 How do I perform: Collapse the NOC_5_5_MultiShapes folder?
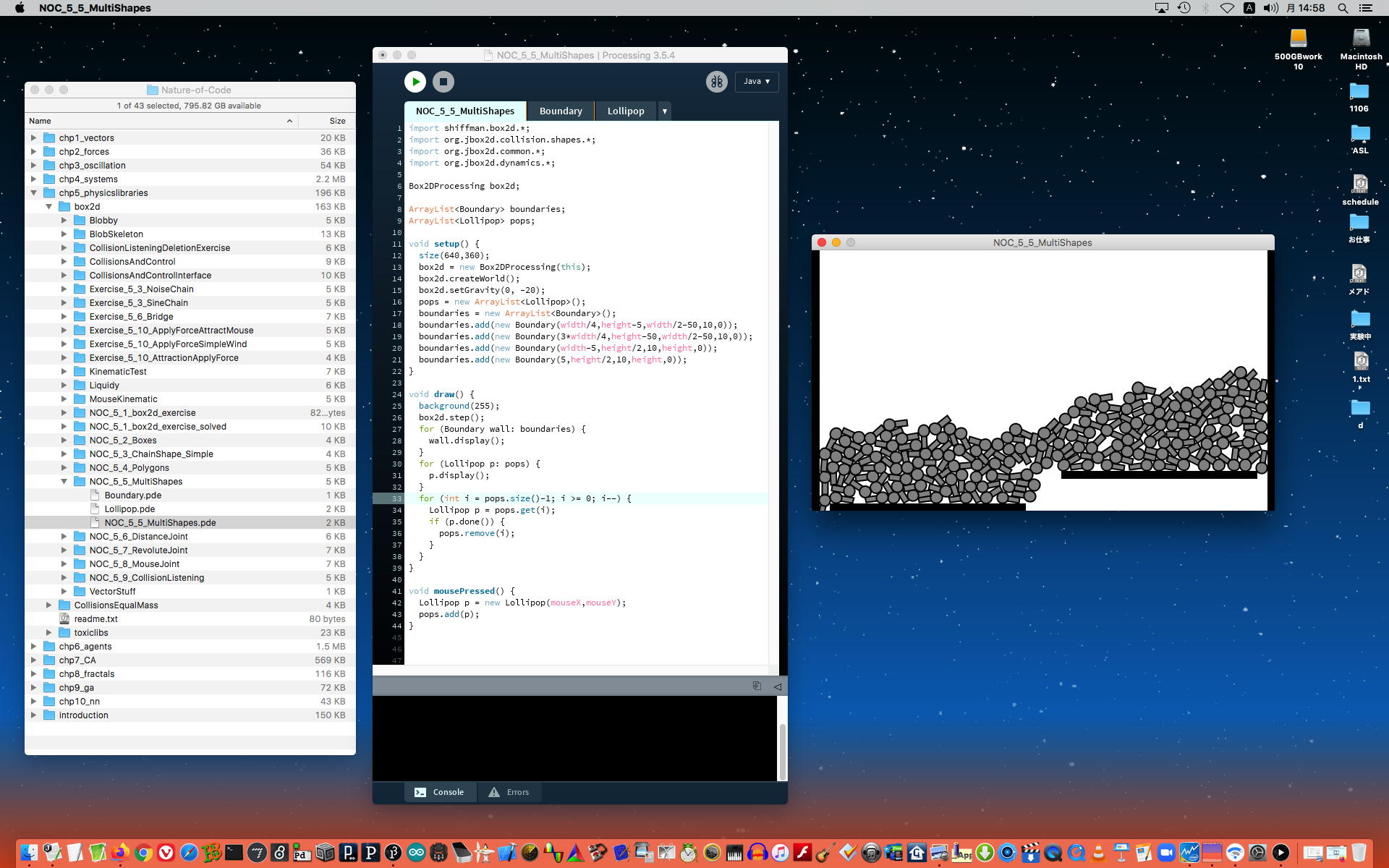click(64, 482)
